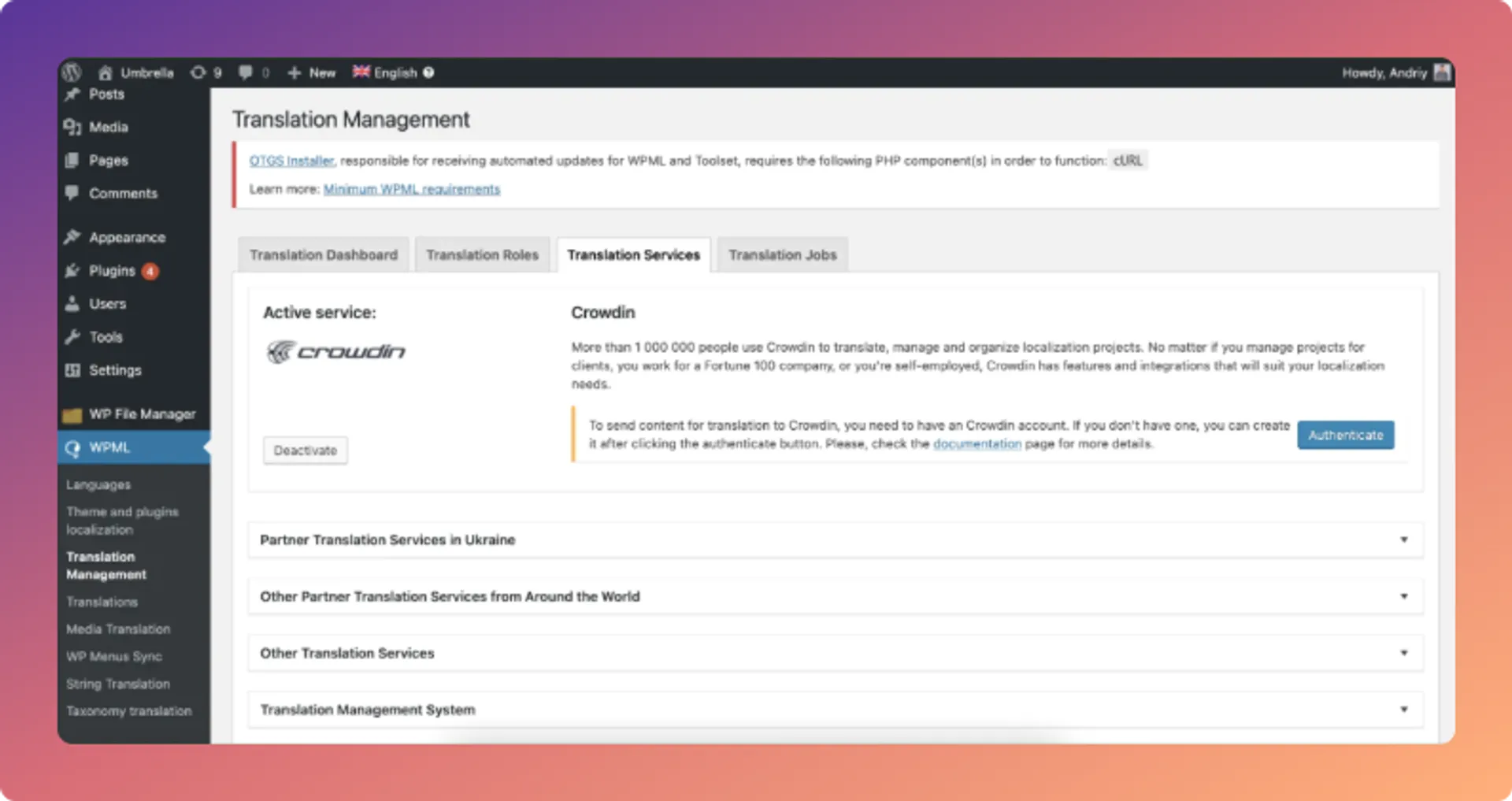Open the comments bubble in admin bar
Screen dimensions: 1512x801
coord(246,72)
